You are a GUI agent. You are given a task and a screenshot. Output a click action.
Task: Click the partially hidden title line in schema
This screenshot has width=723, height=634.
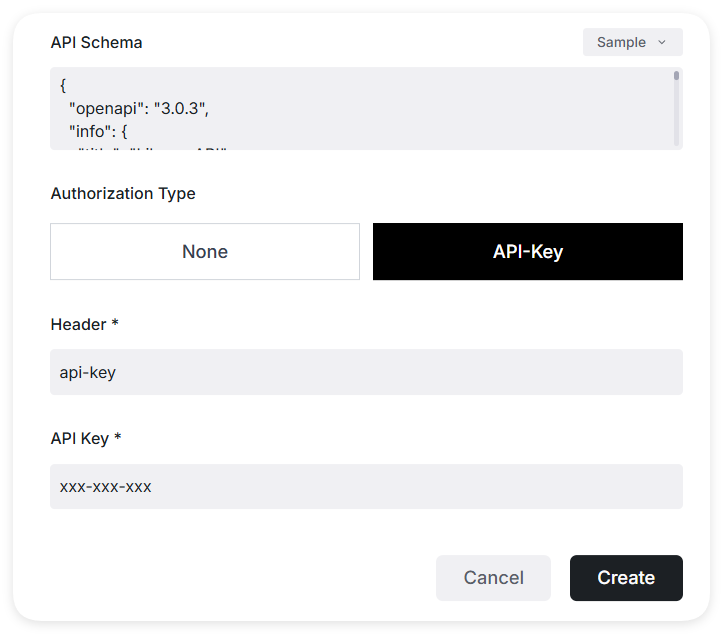(x=150, y=147)
